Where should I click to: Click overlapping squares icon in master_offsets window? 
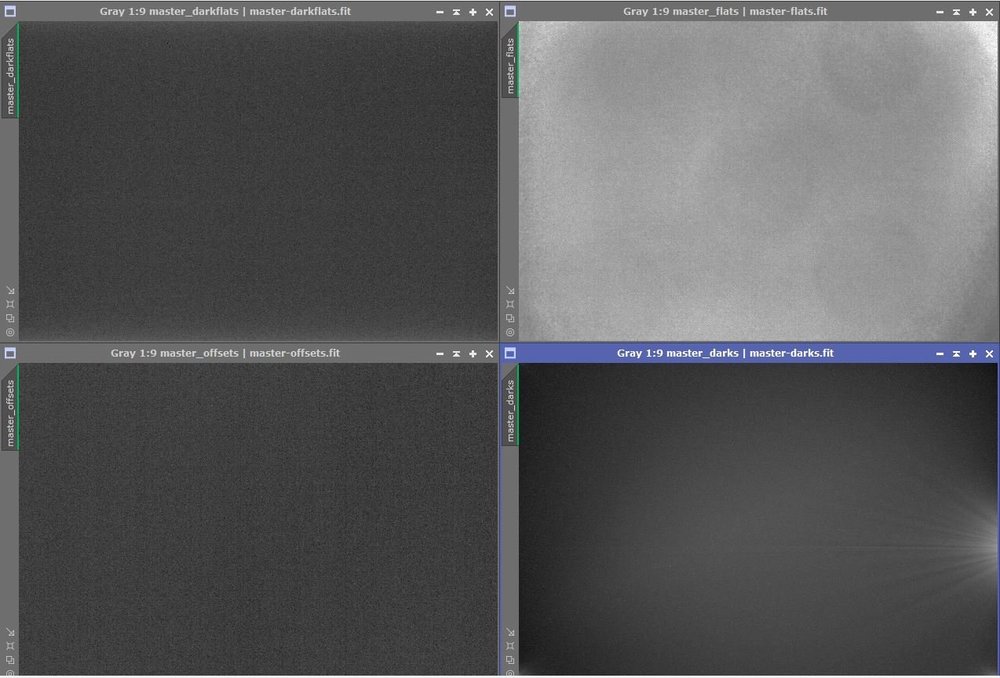[10, 660]
